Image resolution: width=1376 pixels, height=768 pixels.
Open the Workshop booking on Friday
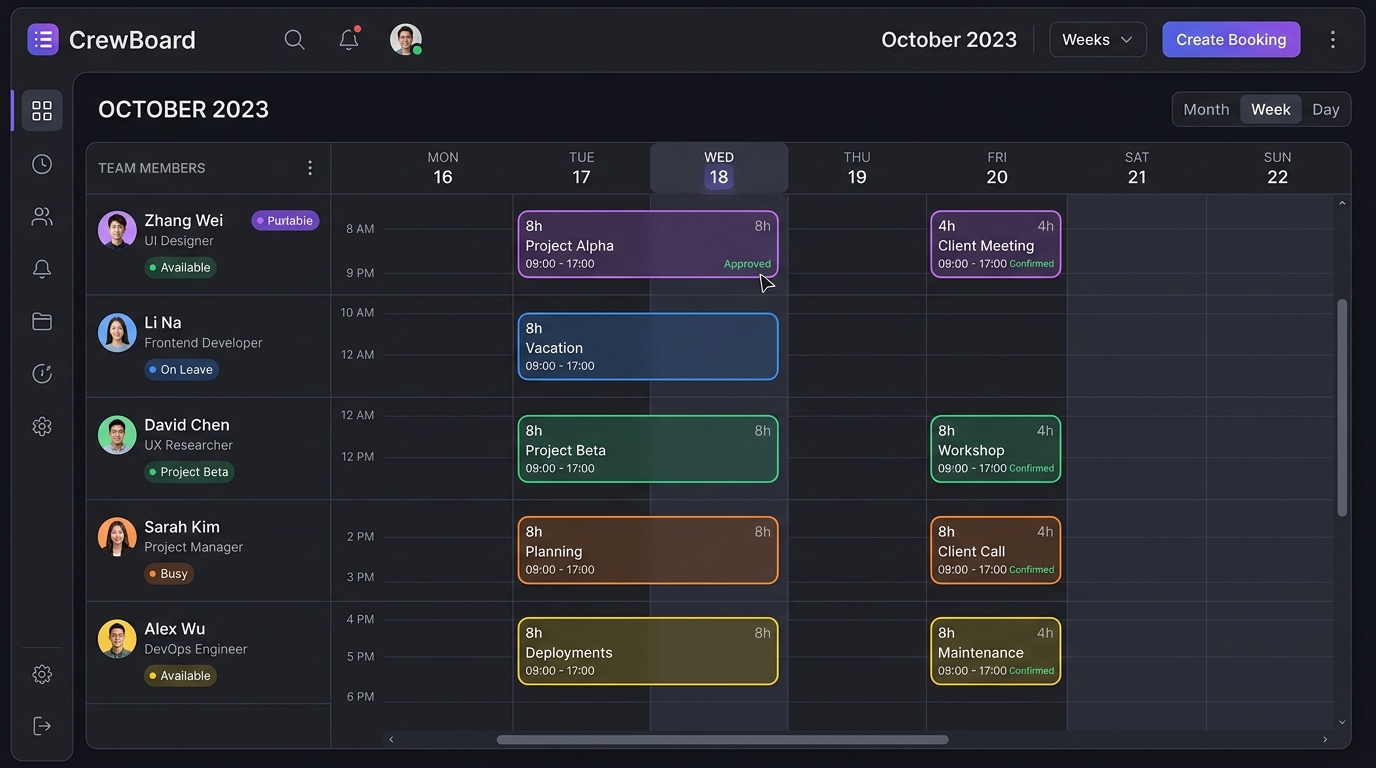[996, 449]
